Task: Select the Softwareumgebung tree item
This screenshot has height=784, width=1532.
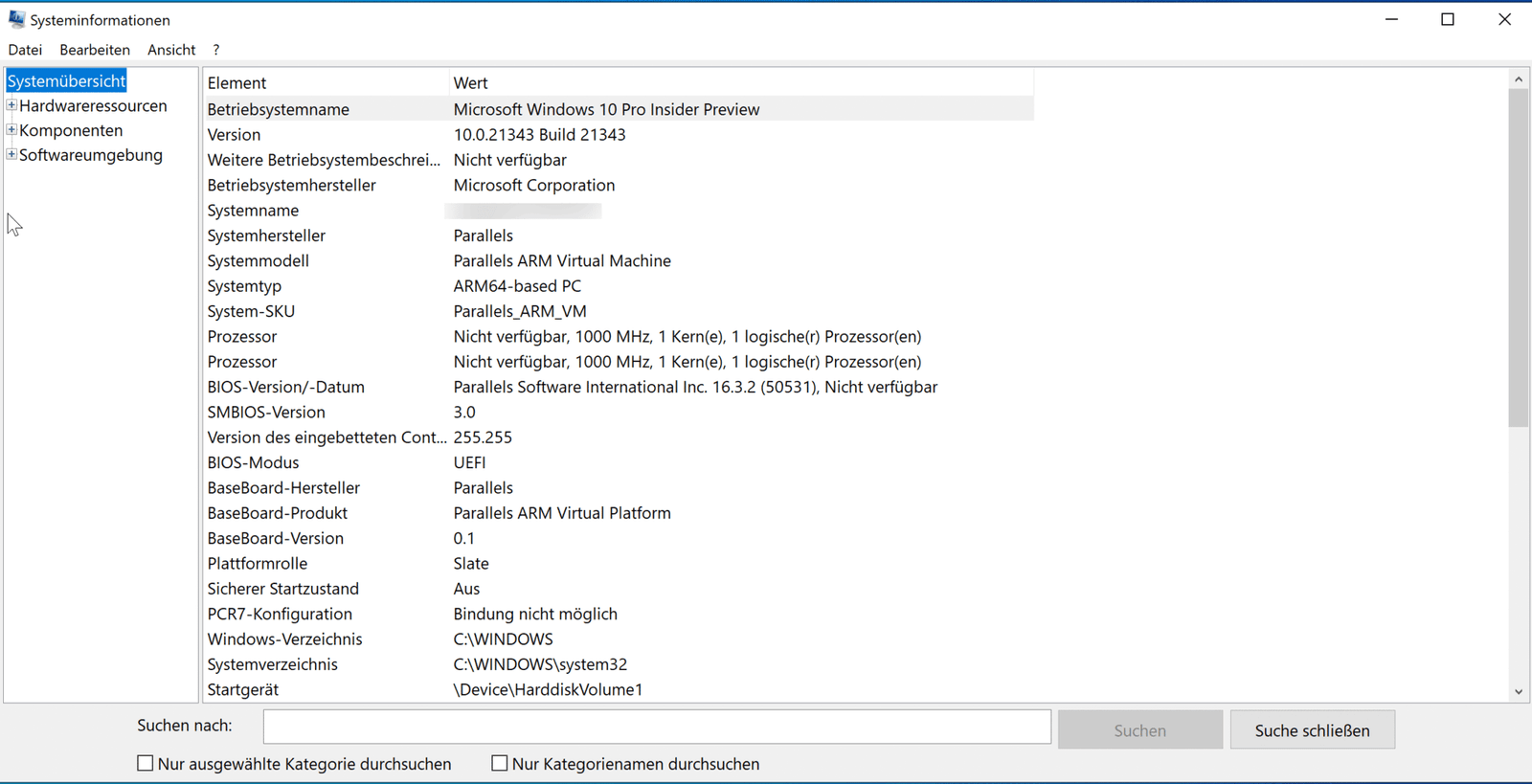Action: (x=91, y=155)
